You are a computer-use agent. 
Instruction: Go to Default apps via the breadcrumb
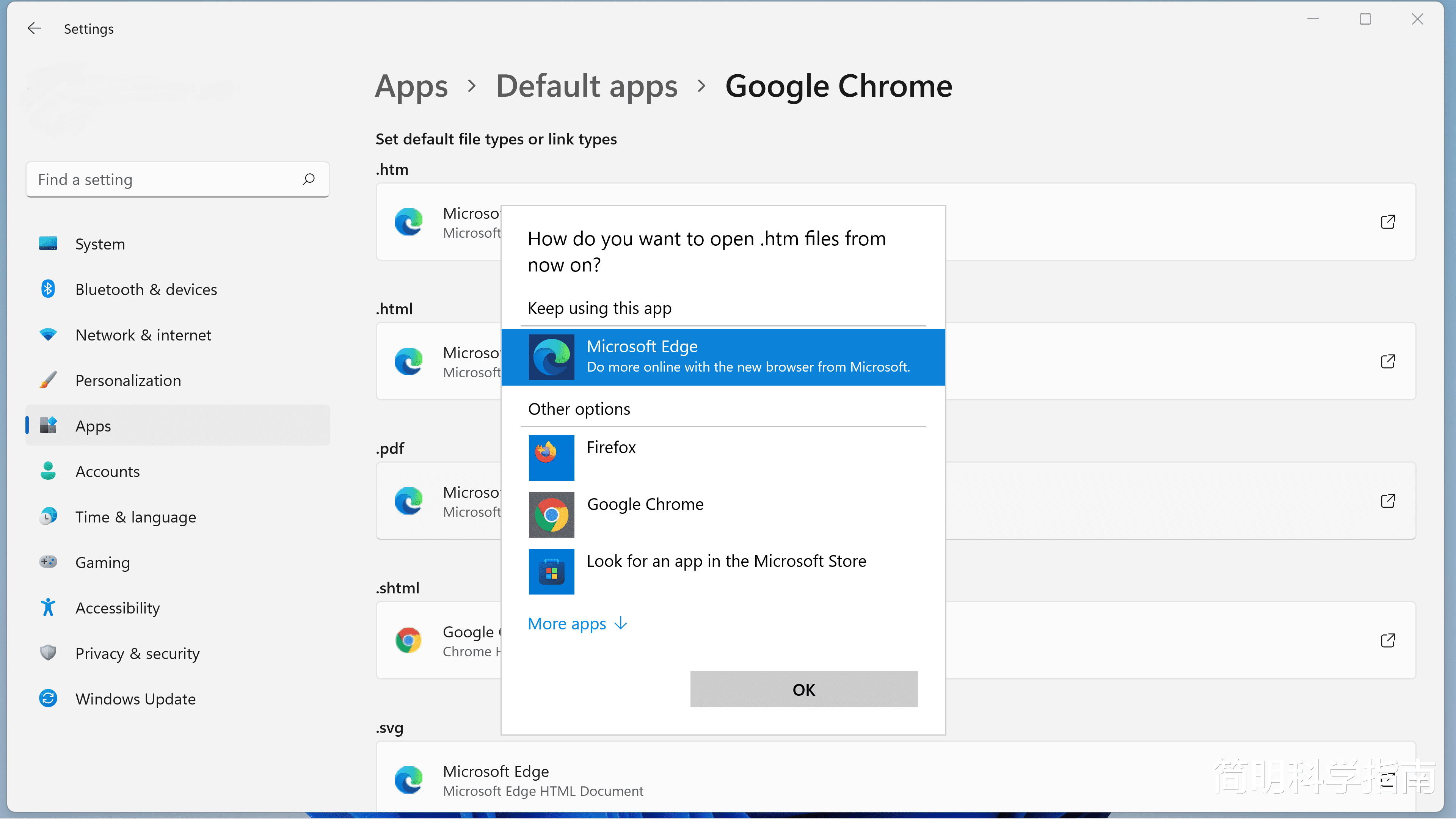(587, 86)
